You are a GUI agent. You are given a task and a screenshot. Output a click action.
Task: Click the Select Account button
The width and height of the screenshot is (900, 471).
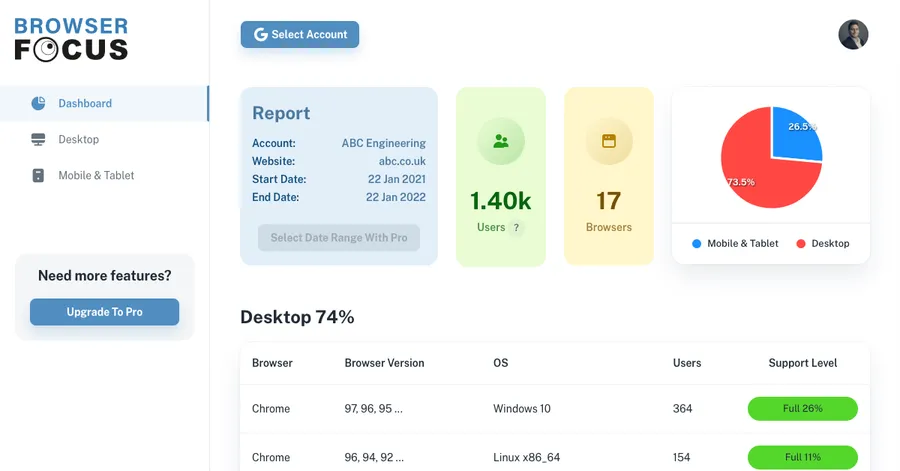click(300, 34)
